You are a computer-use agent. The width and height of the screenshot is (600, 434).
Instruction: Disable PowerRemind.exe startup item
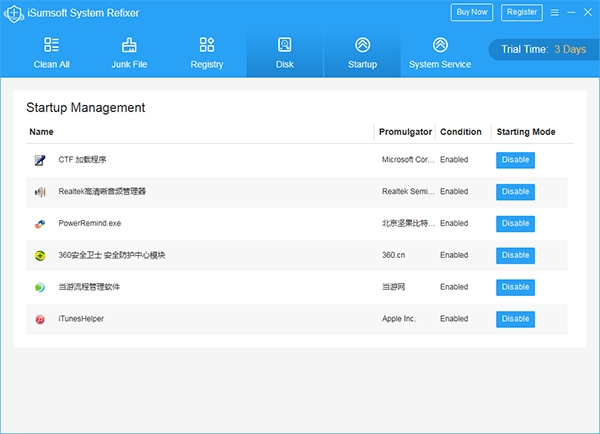pyautogui.click(x=515, y=224)
